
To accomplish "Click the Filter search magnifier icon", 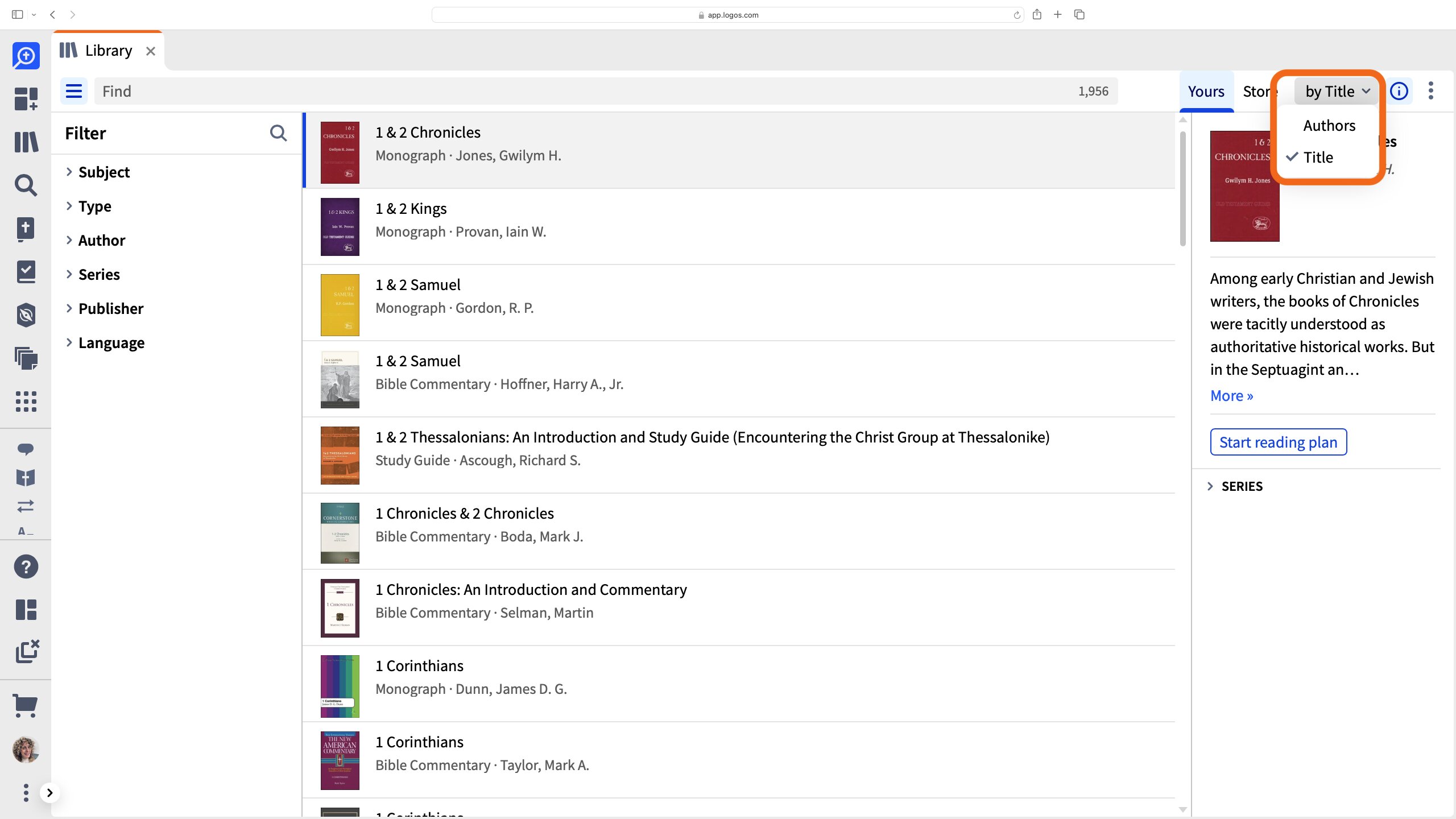I will (278, 133).
